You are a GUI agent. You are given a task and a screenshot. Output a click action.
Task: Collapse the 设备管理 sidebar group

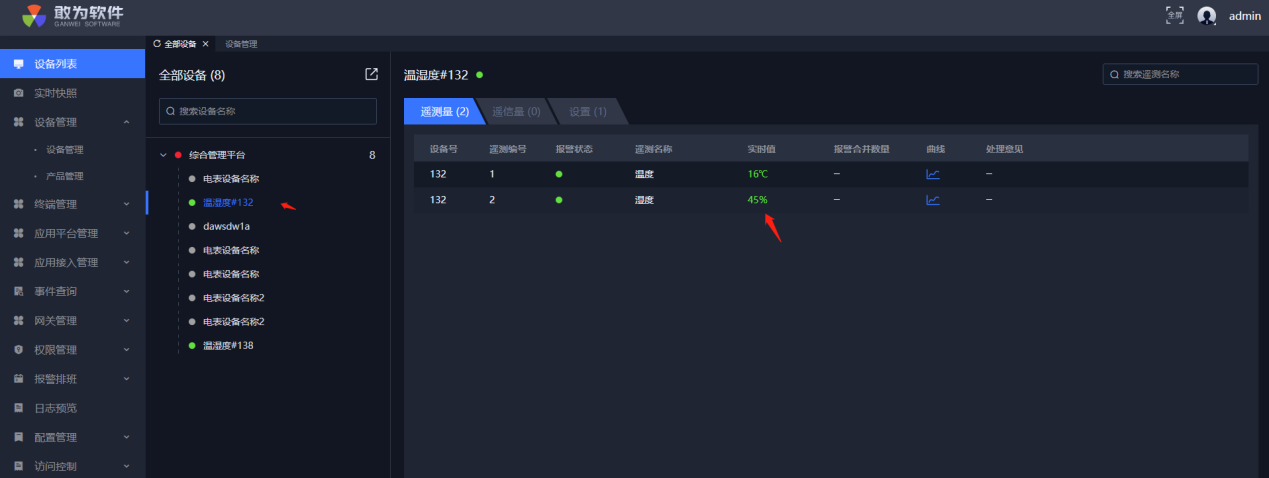(126, 122)
